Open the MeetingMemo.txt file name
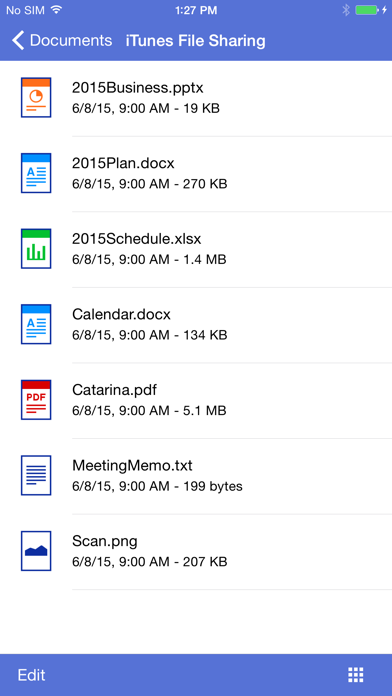Viewport: 392px width, 696px height. point(132,466)
